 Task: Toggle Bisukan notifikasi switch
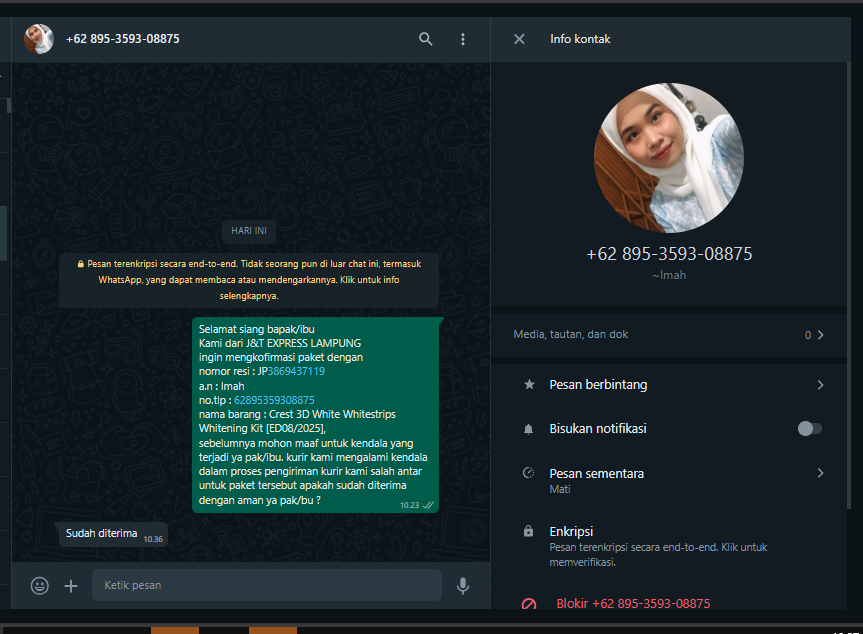coord(810,429)
